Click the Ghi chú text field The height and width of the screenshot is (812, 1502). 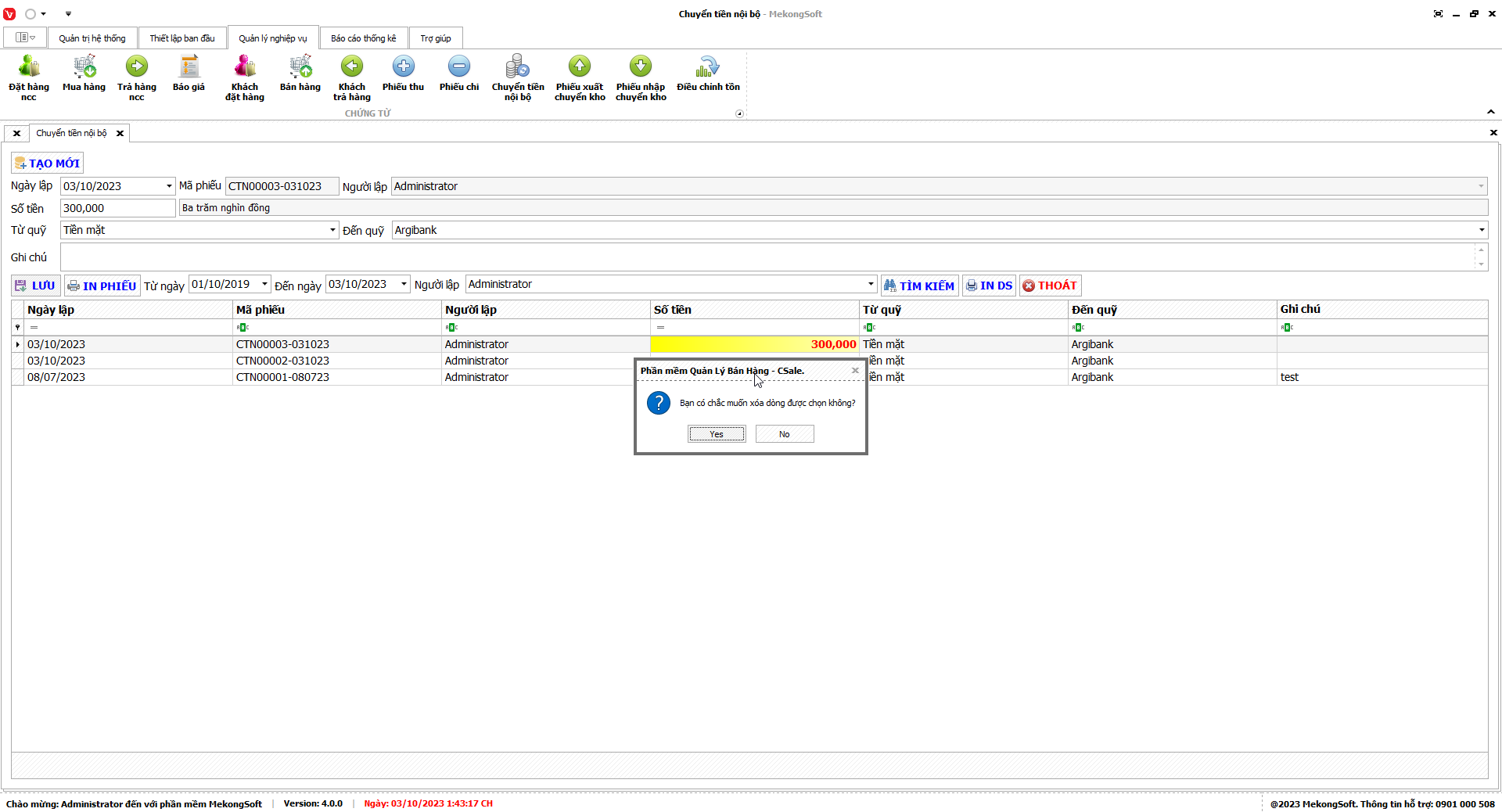coord(767,257)
